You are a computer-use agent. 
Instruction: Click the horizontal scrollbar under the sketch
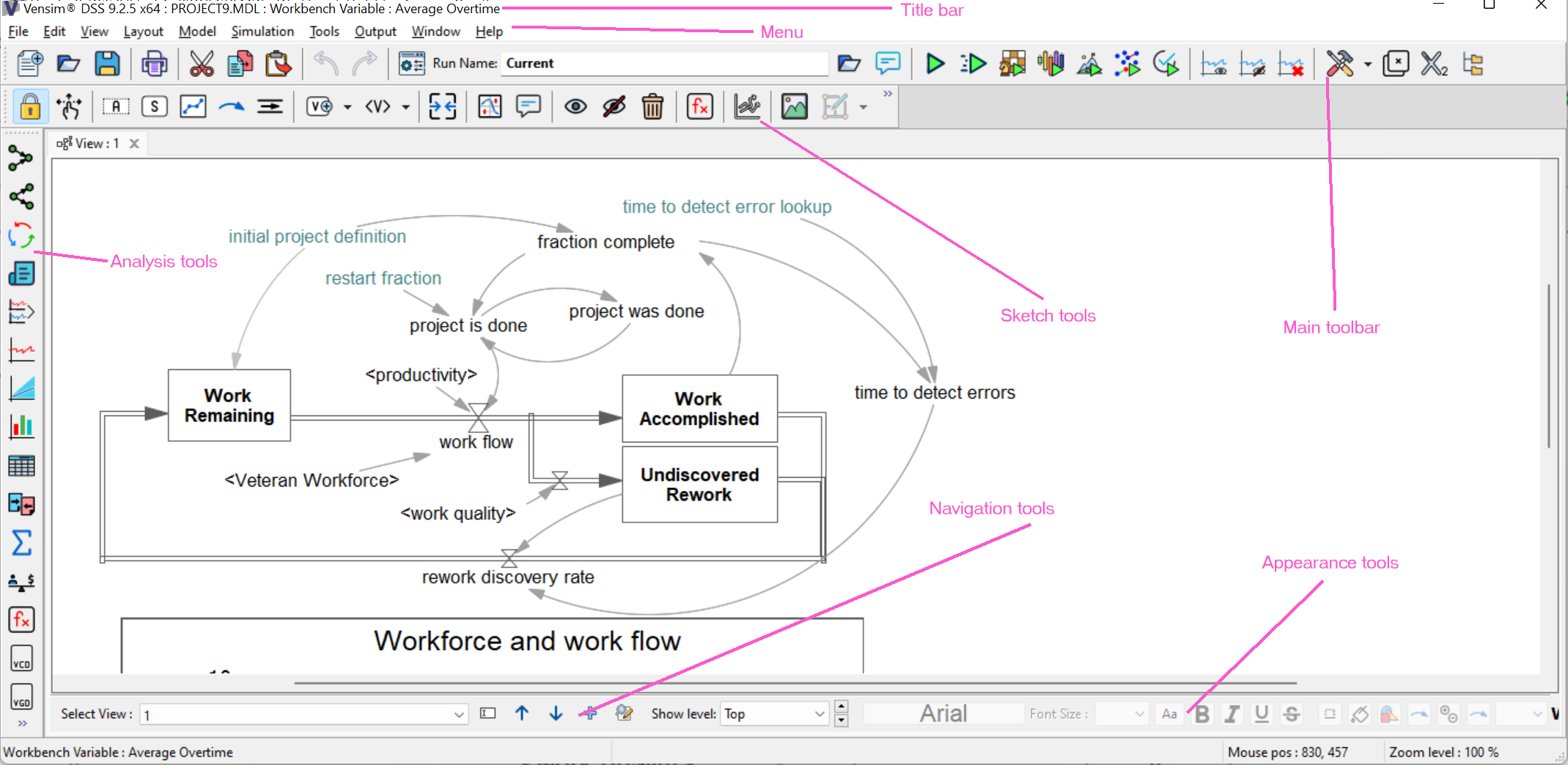click(795, 683)
